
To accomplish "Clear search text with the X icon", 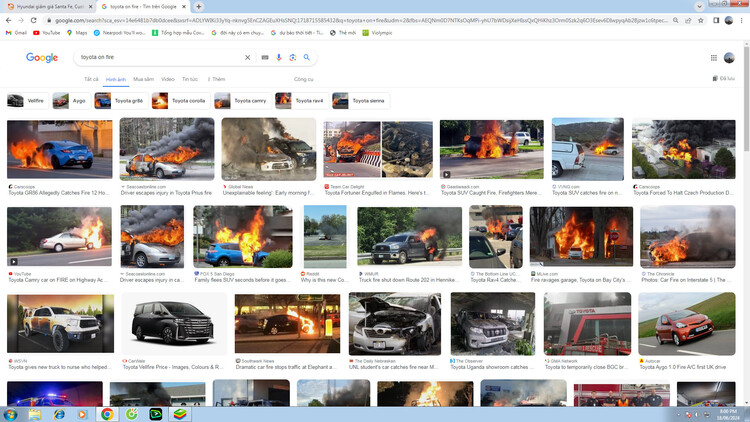I will [247, 57].
